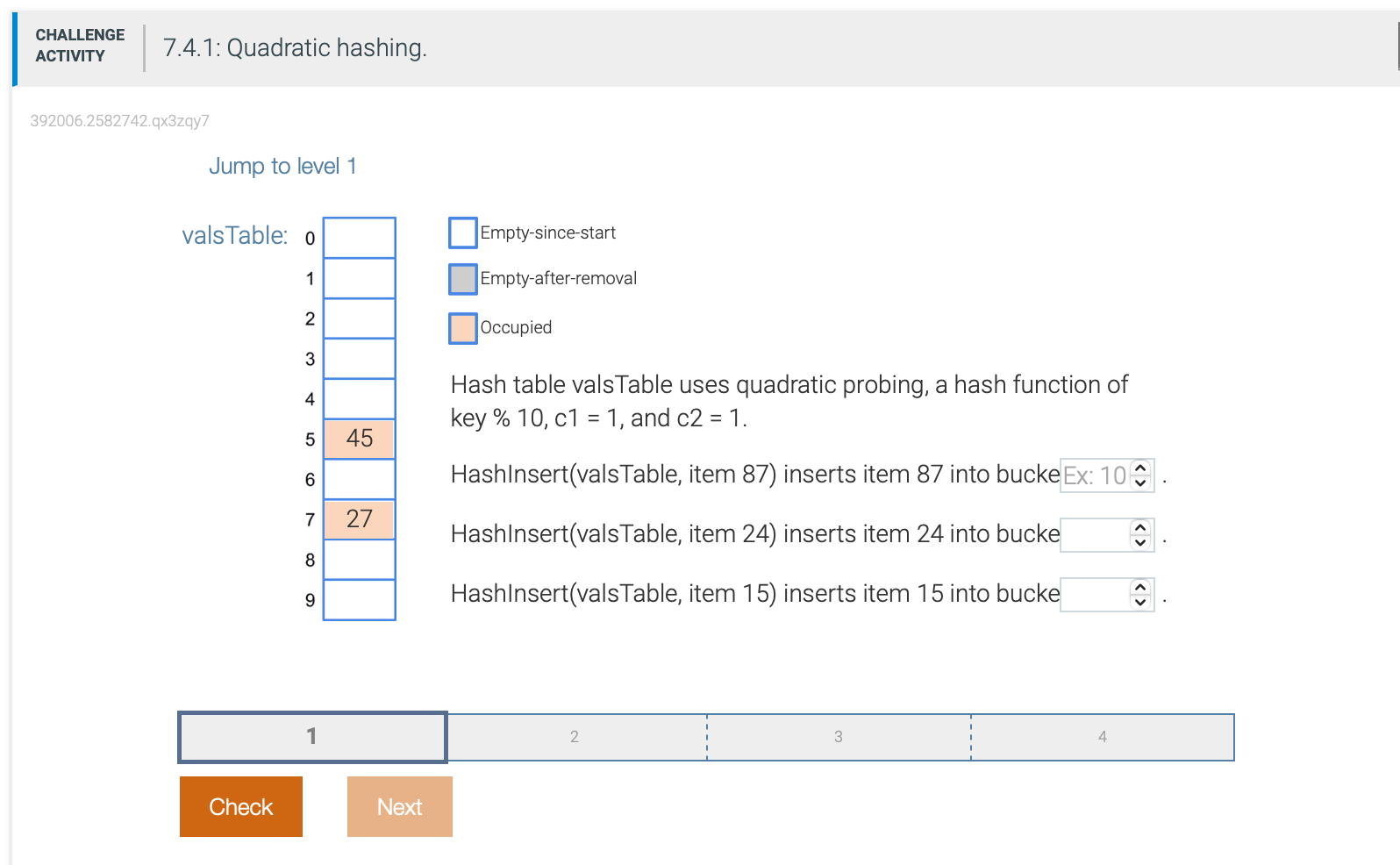Screen dimensions: 1400x865
Task: Click the valsTable: label
Action: 234,235
